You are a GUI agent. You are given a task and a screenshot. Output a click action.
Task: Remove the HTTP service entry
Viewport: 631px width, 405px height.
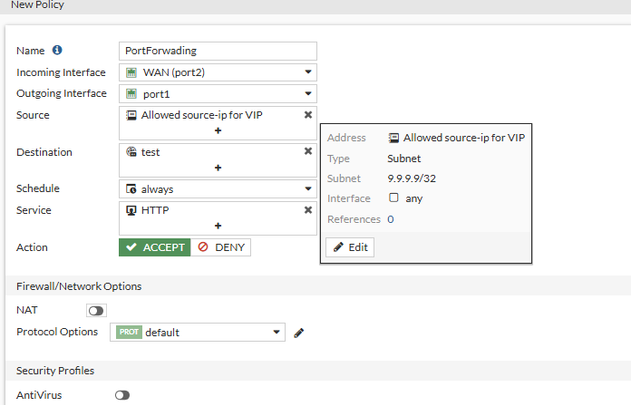click(308, 210)
